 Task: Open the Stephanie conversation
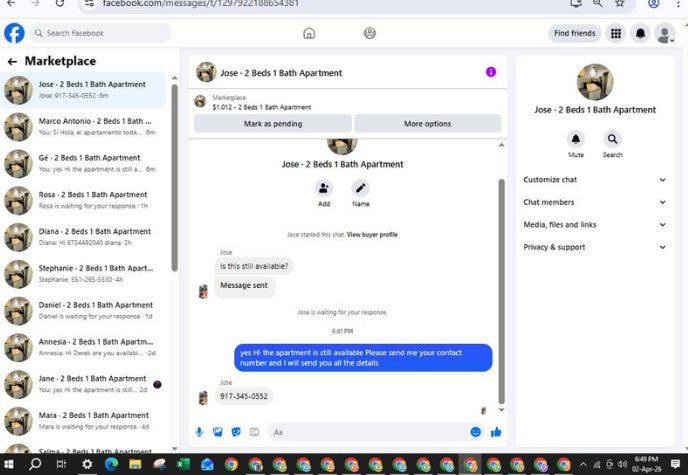[83, 274]
